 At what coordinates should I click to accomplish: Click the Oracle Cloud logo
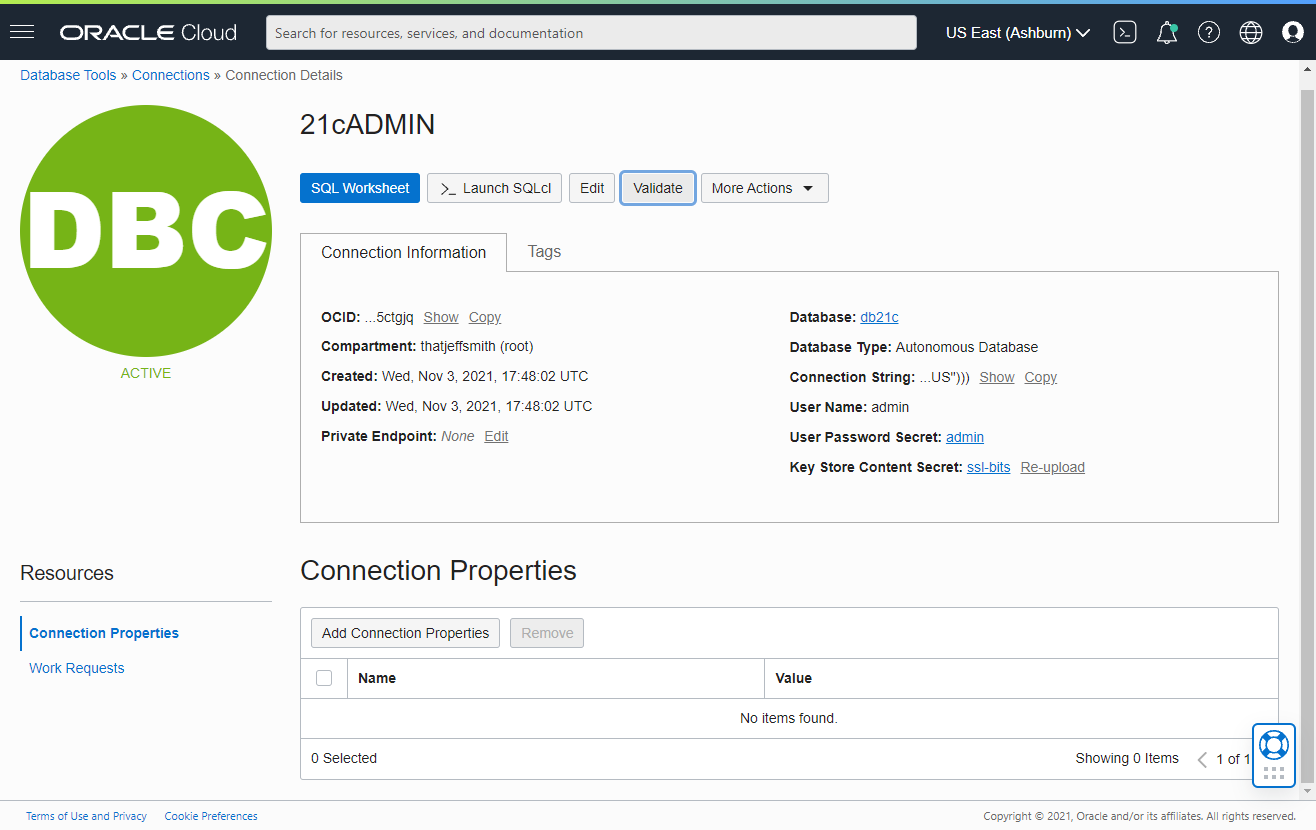[x=148, y=33]
